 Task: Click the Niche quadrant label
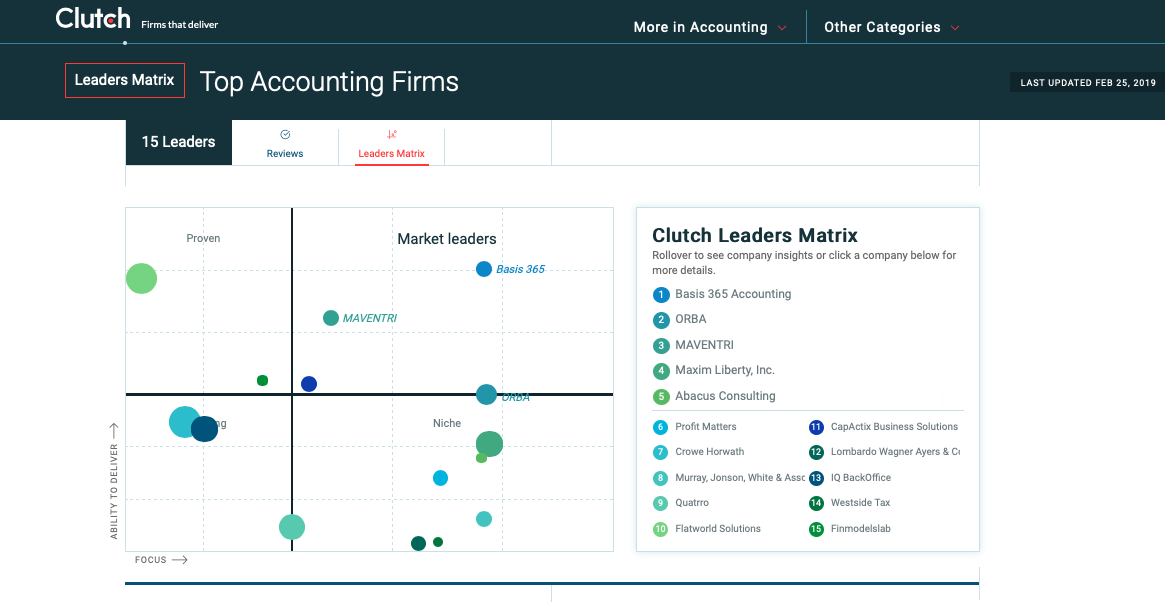447,423
